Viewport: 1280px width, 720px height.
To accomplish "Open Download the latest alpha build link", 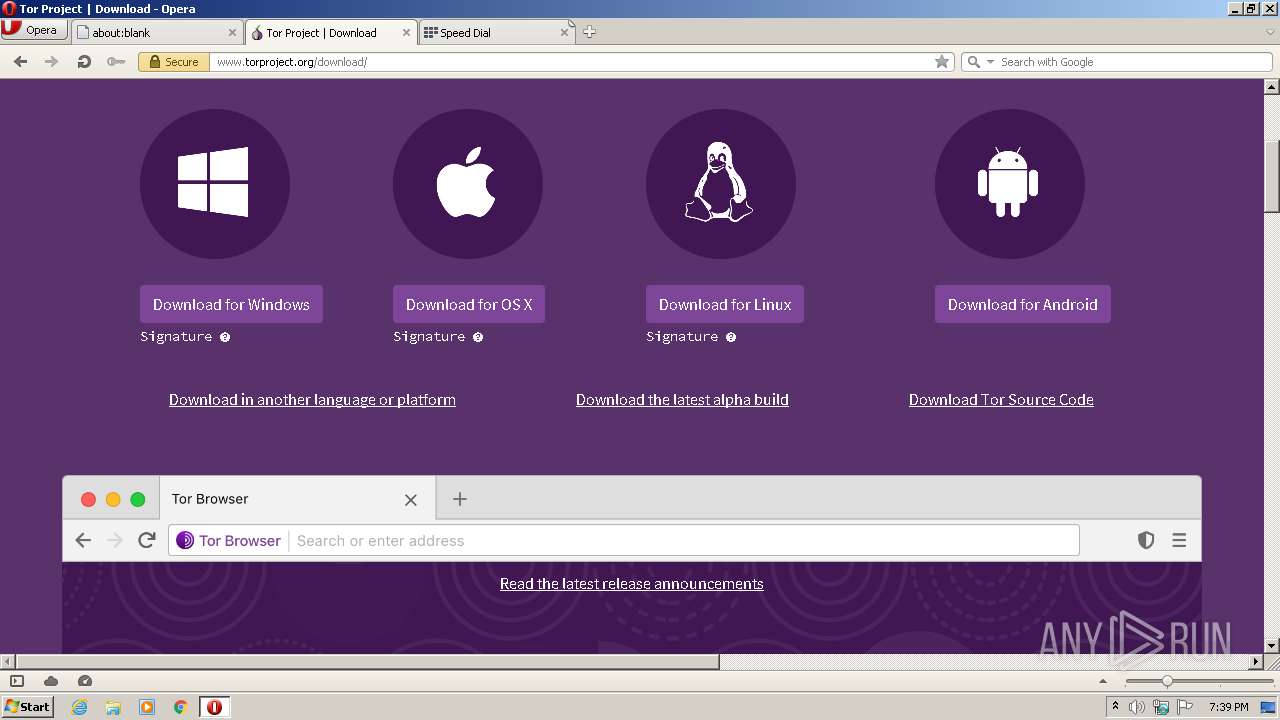I will click(x=682, y=400).
